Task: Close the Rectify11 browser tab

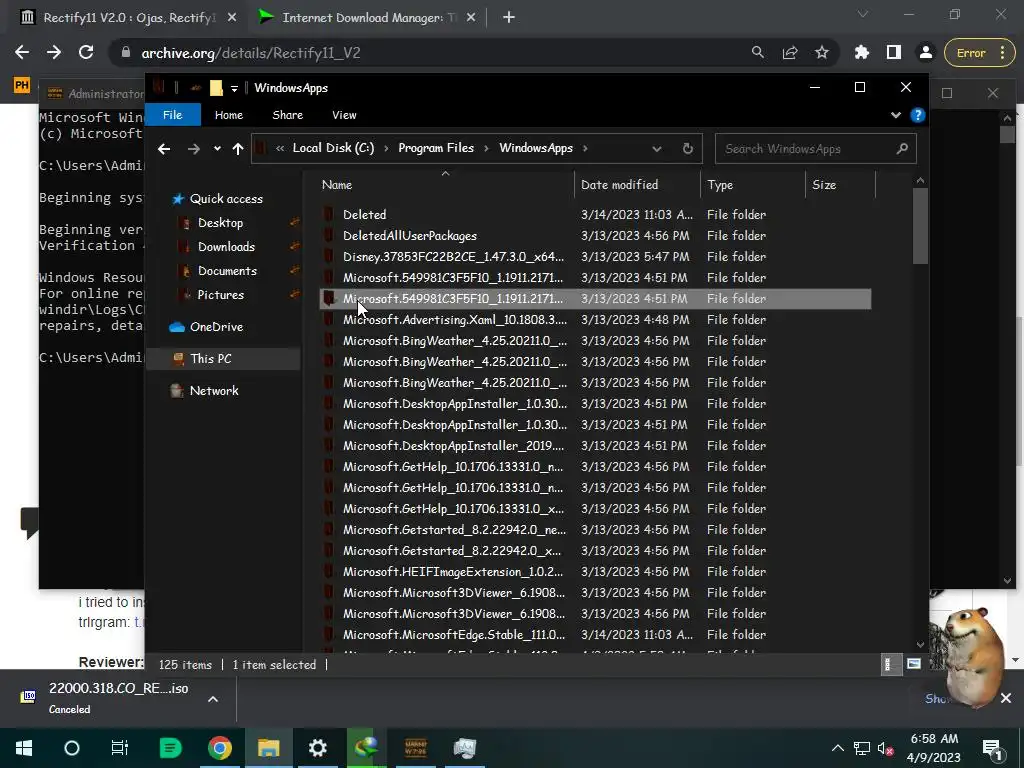Action: click(232, 18)
